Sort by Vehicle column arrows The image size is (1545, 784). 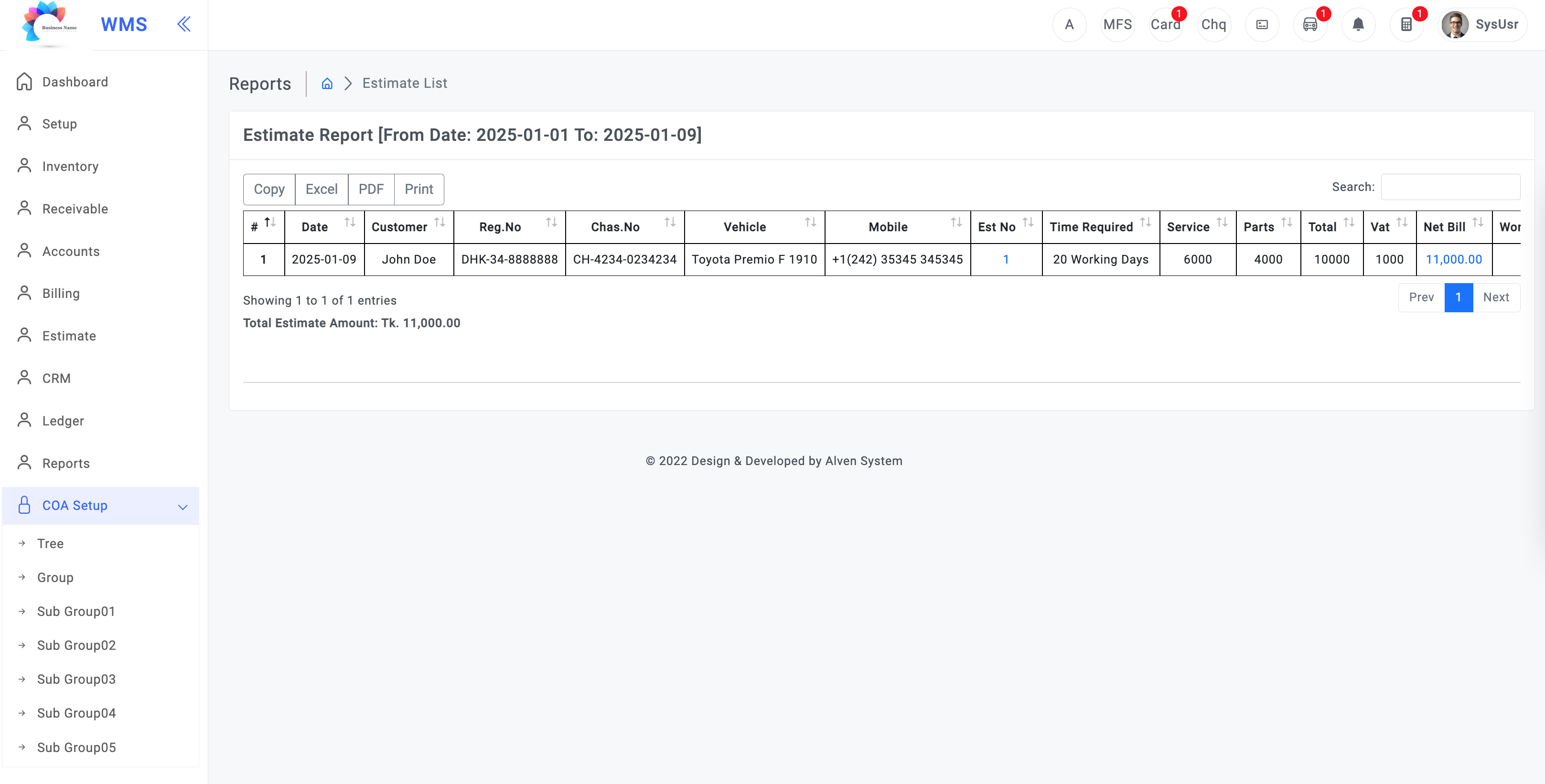point(810,222)
